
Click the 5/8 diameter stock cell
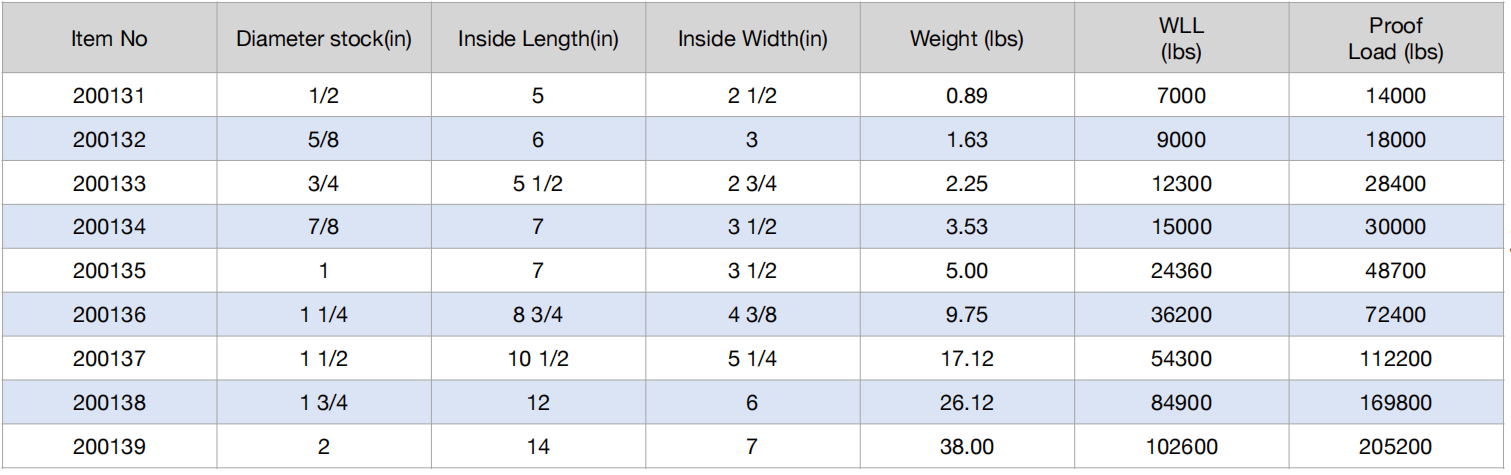point(324,140)
